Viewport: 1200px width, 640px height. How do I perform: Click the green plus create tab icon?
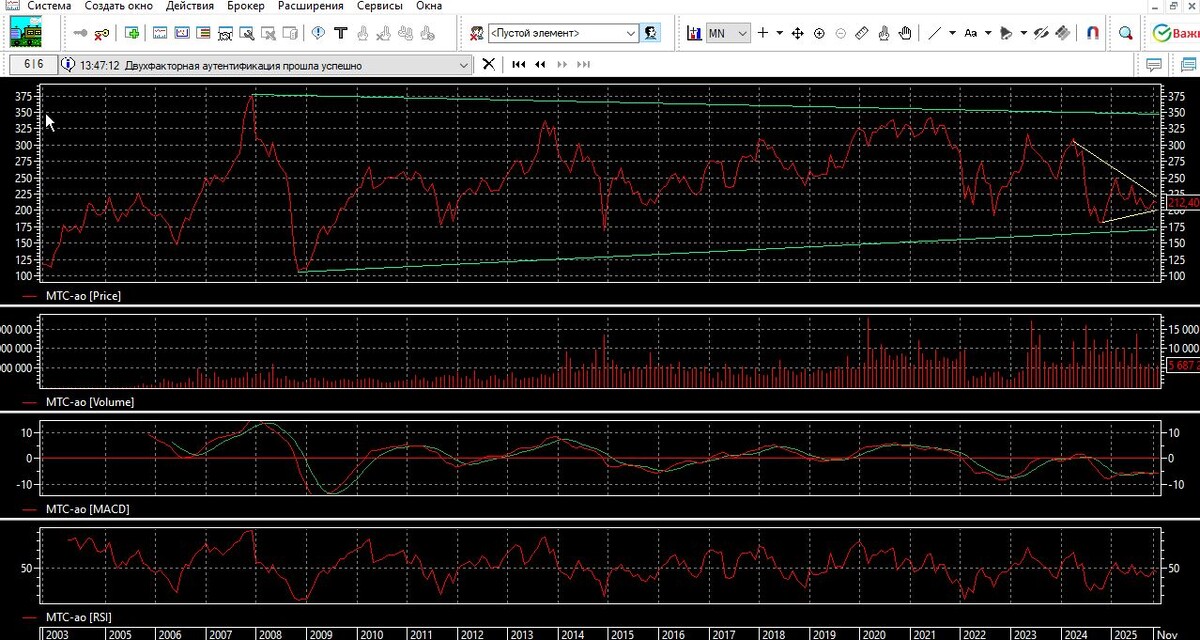132,33
